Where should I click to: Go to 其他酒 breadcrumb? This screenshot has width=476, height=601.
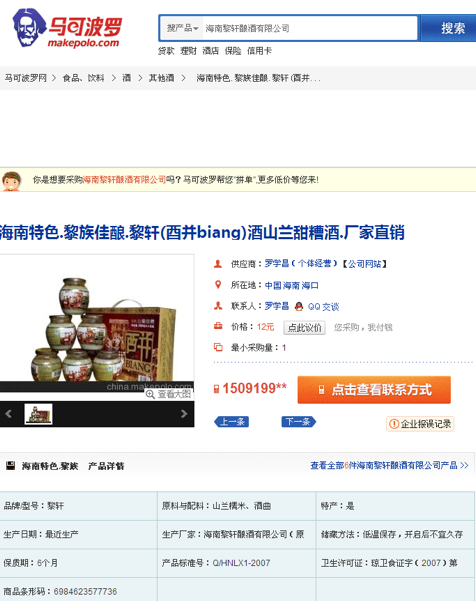click(x=161, y=78)
